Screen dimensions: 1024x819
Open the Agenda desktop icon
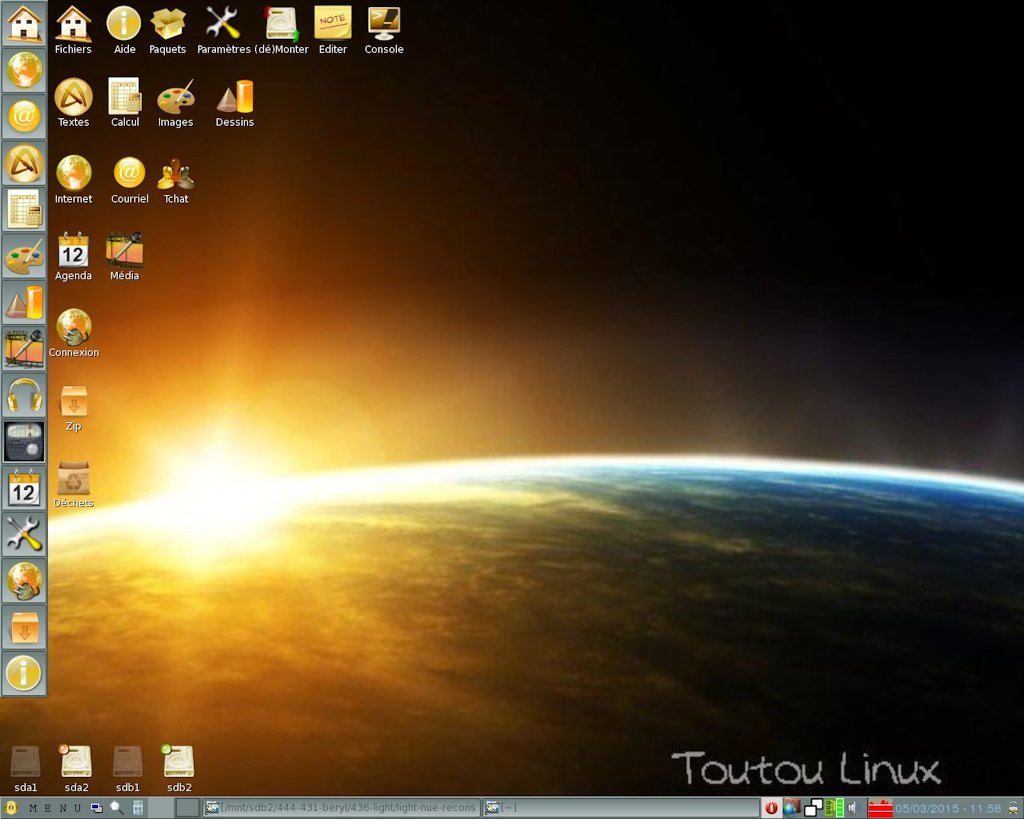[x=73, y=256]
